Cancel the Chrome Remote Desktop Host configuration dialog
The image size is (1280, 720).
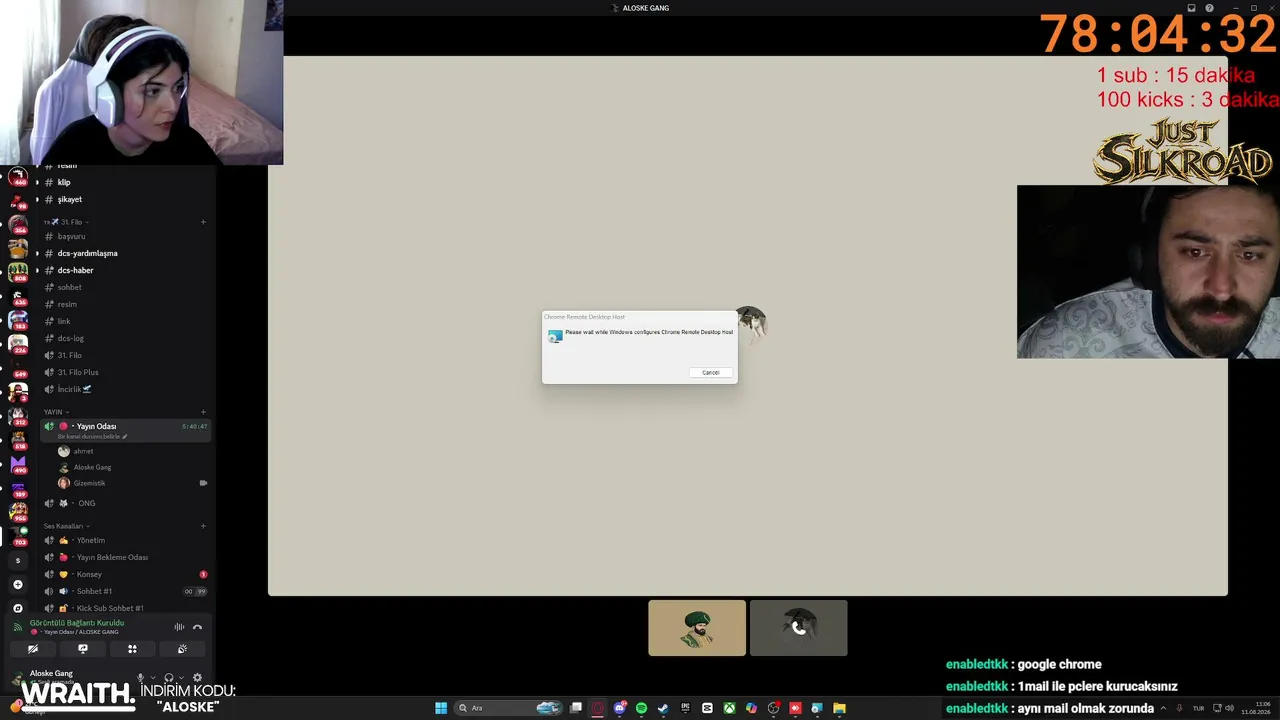pyautogui.click(x=710, y=372)
